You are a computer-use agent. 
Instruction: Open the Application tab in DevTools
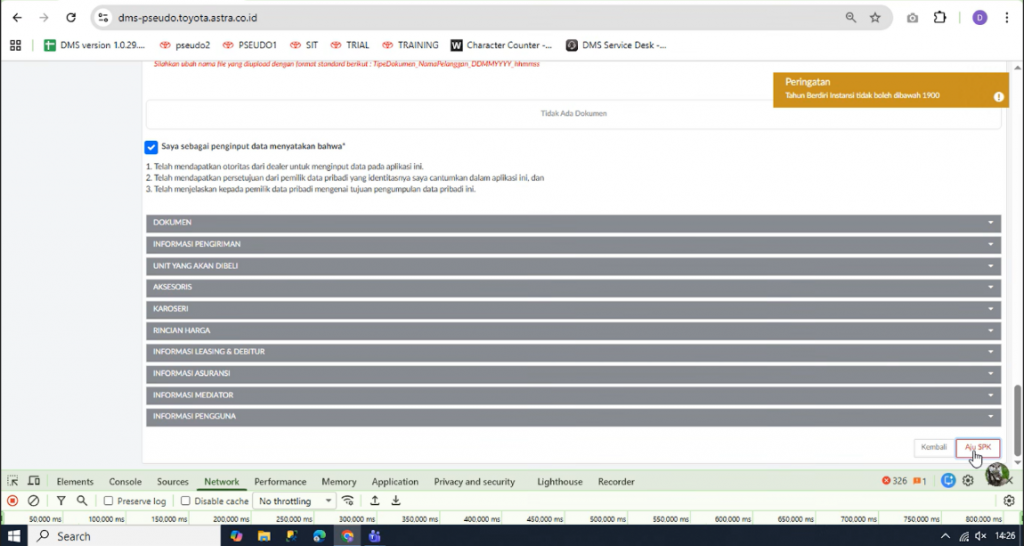[395, 482]
